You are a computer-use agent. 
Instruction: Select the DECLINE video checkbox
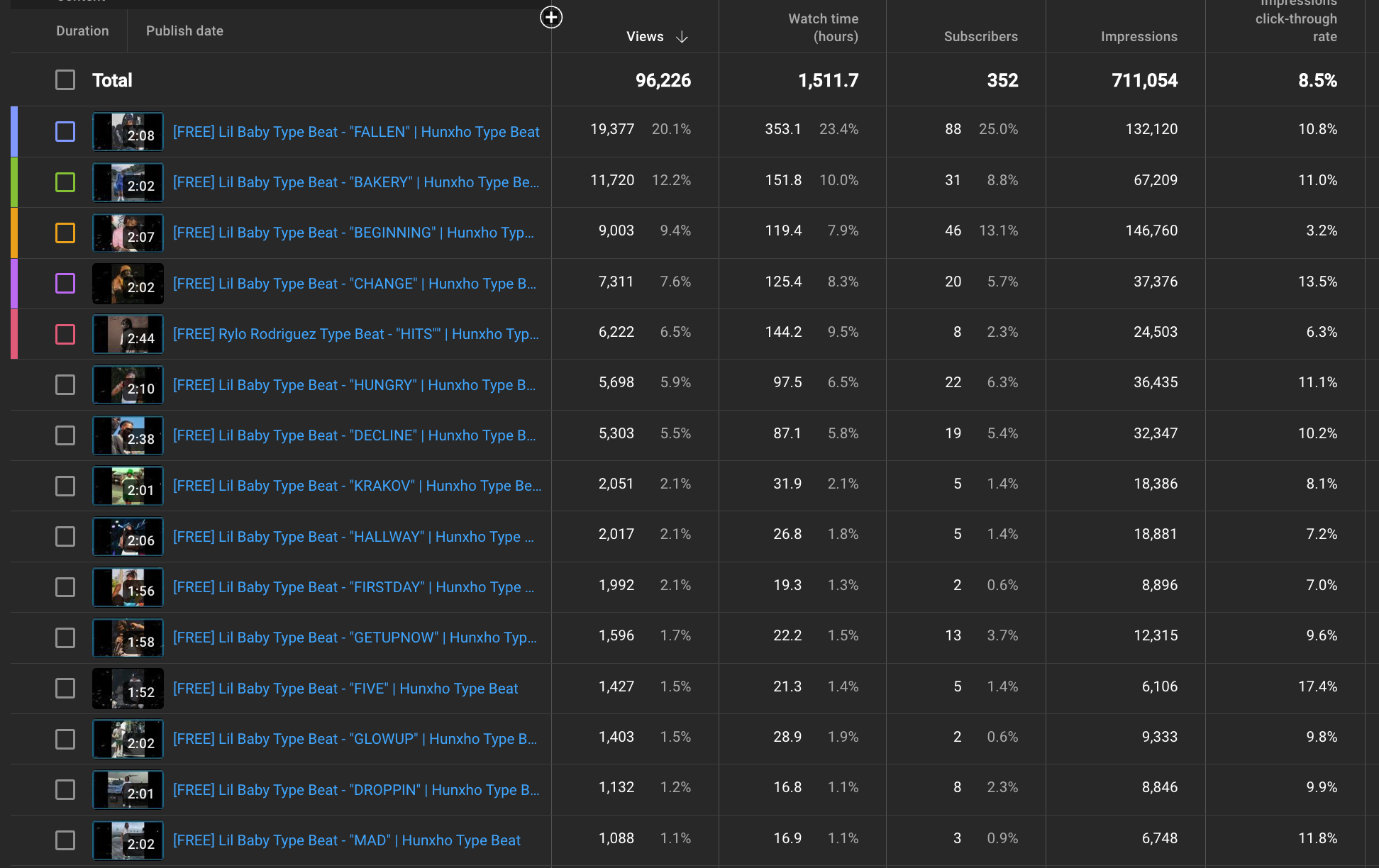[65, 435]
